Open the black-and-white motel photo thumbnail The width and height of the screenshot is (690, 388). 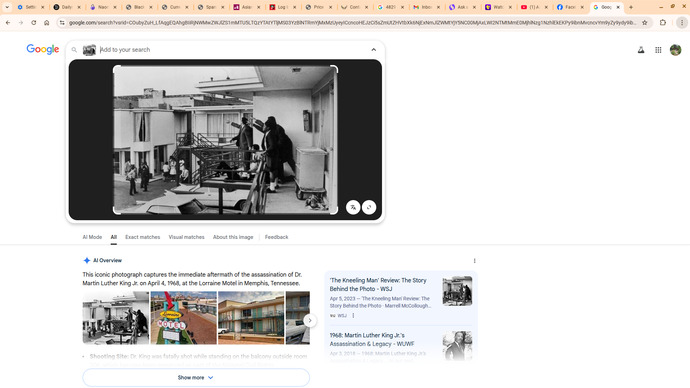point(116,318)
